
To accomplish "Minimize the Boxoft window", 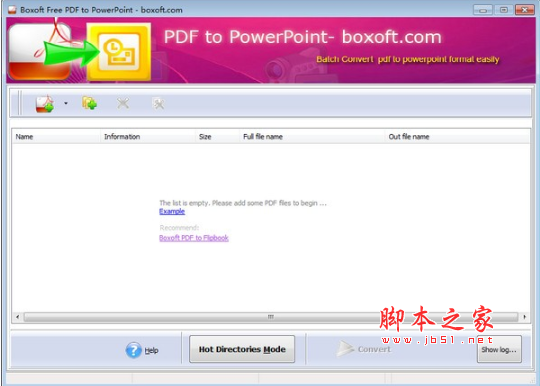I will pos(482,10).
